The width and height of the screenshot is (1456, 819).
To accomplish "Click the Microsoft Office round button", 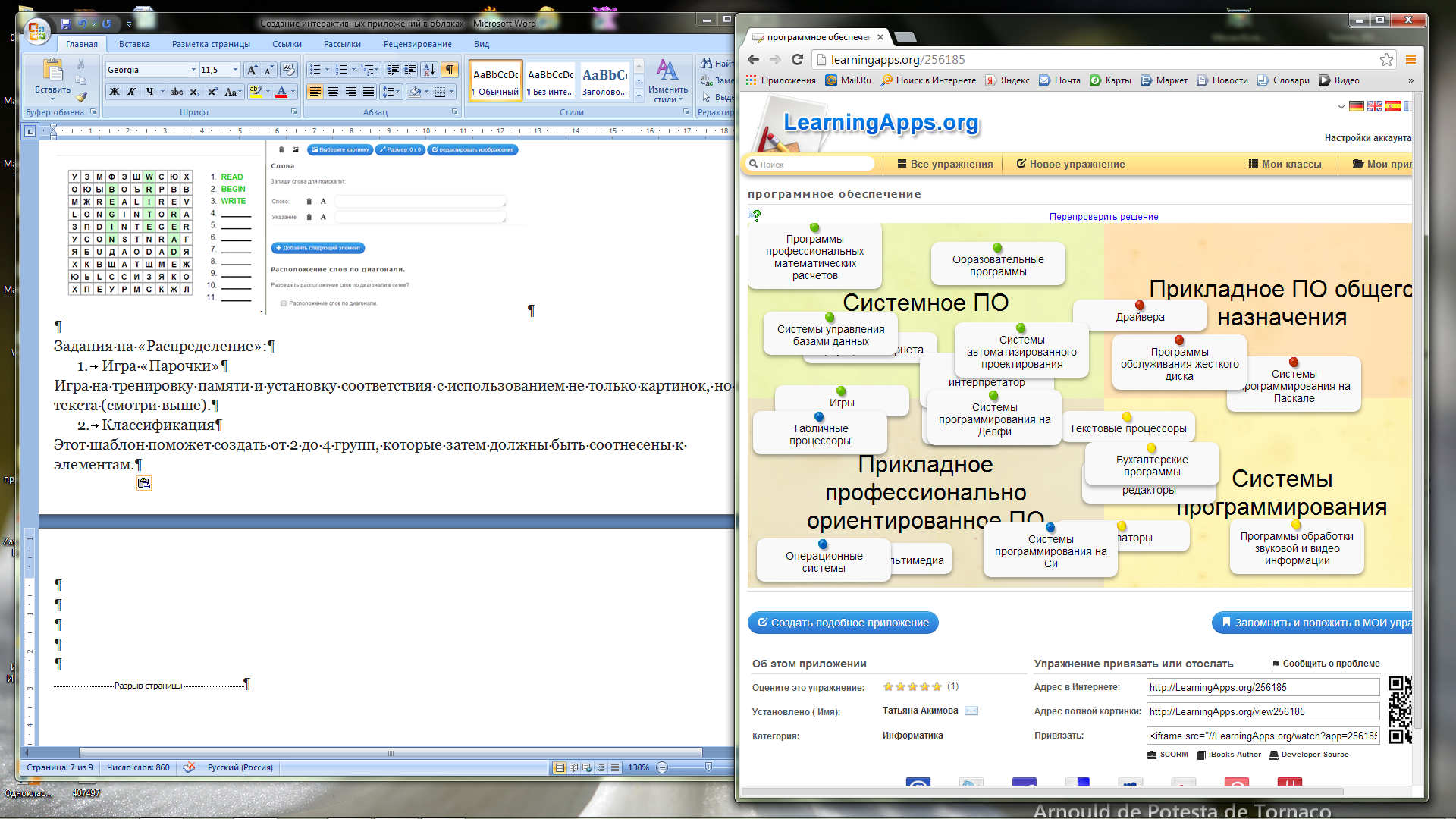I will [36, 31].
